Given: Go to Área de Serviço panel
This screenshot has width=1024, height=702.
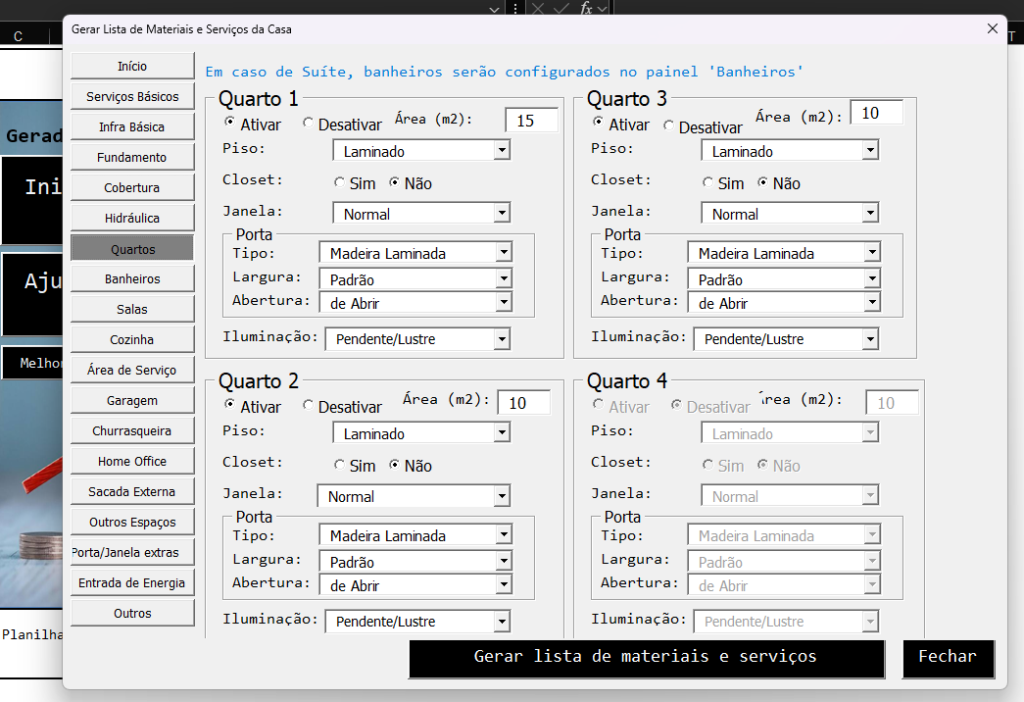Looking at the screenshot, I should [132, 370].
